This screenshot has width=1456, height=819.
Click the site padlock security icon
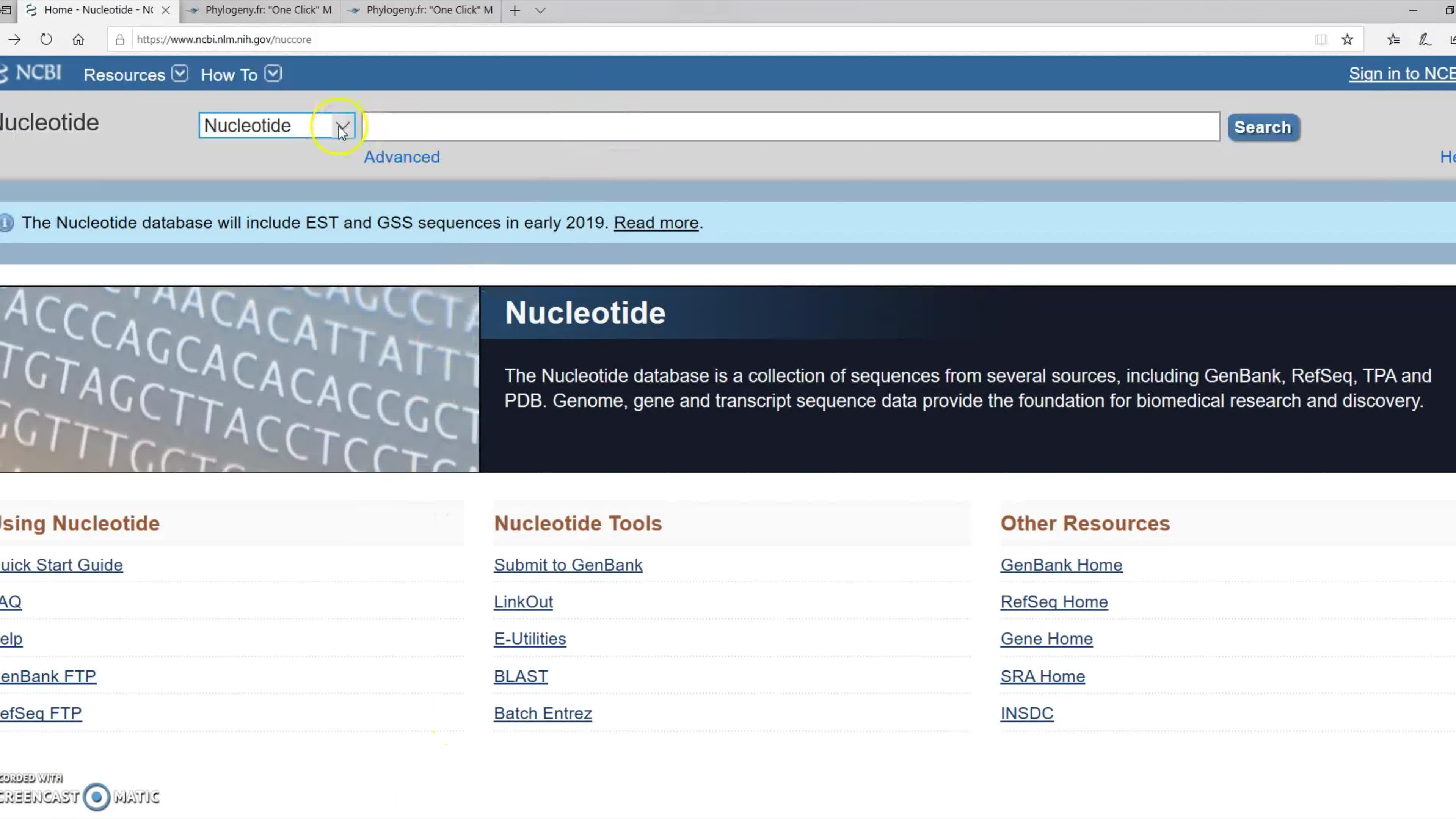click(x=120, y=39)
